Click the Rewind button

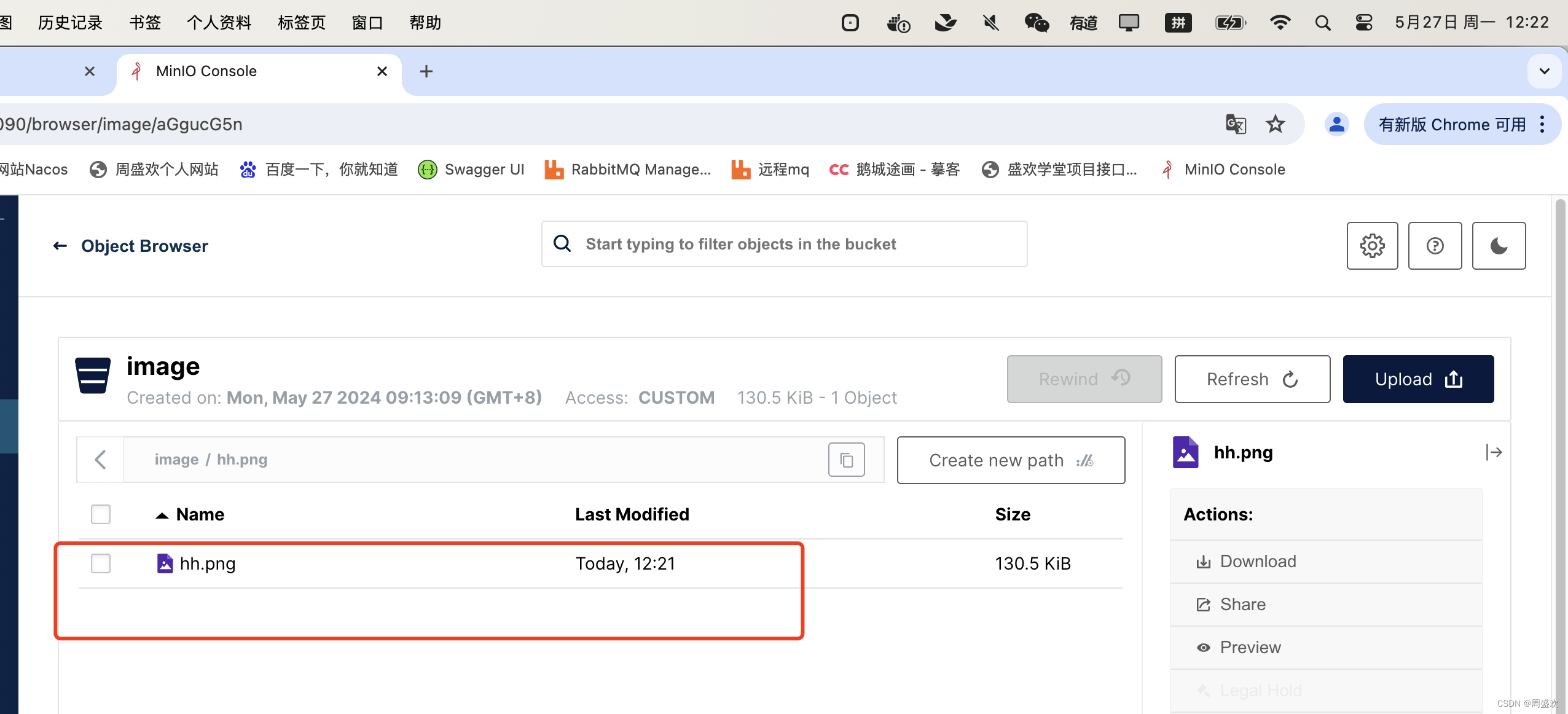[1084, 379]
